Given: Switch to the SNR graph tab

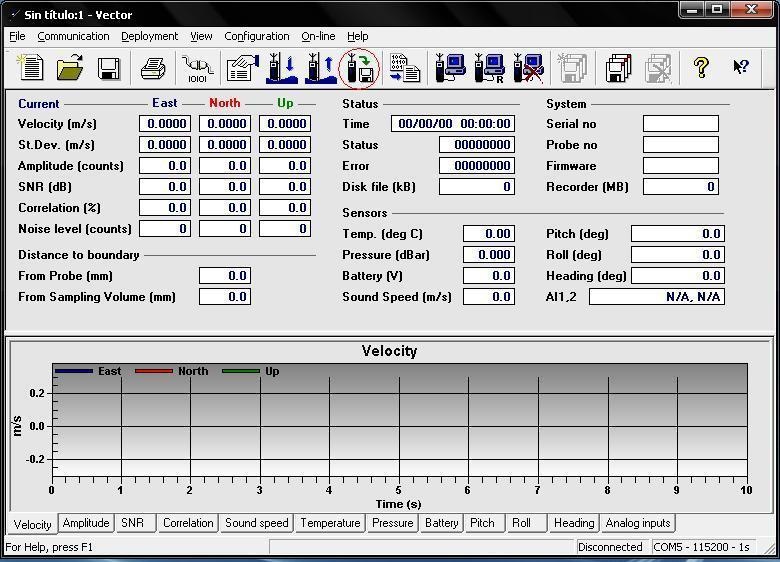Looking at the screenshot, I should tap(133, 523).
